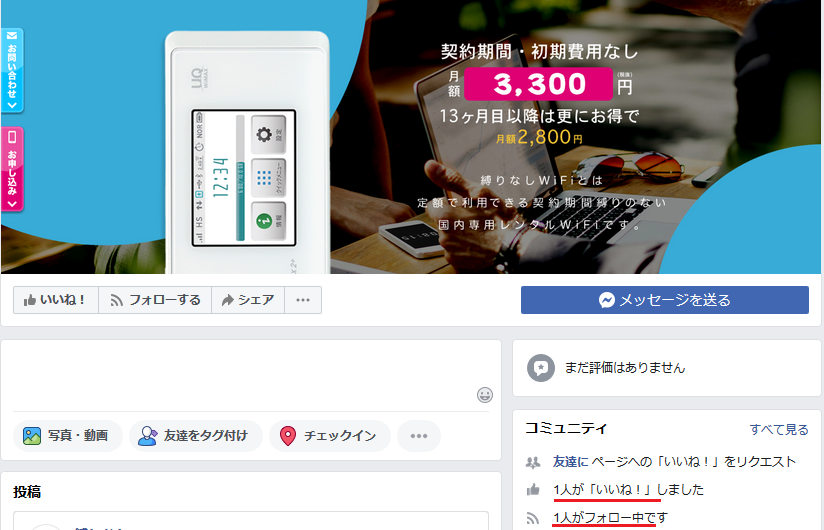Expand the お申し込み pink side tab

(12, 169)
